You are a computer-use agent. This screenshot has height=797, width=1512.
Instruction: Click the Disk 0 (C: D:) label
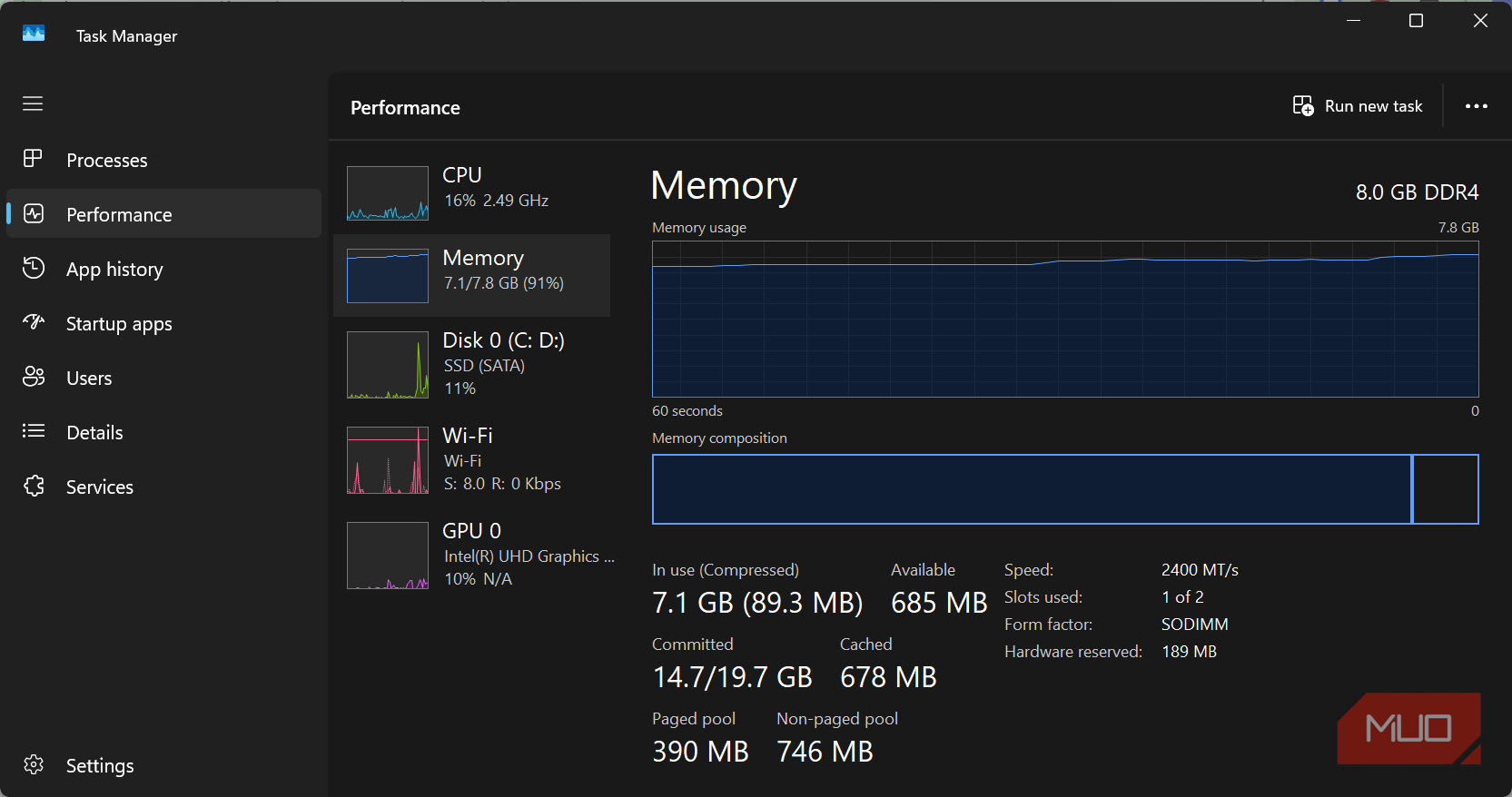coord(503,340)
